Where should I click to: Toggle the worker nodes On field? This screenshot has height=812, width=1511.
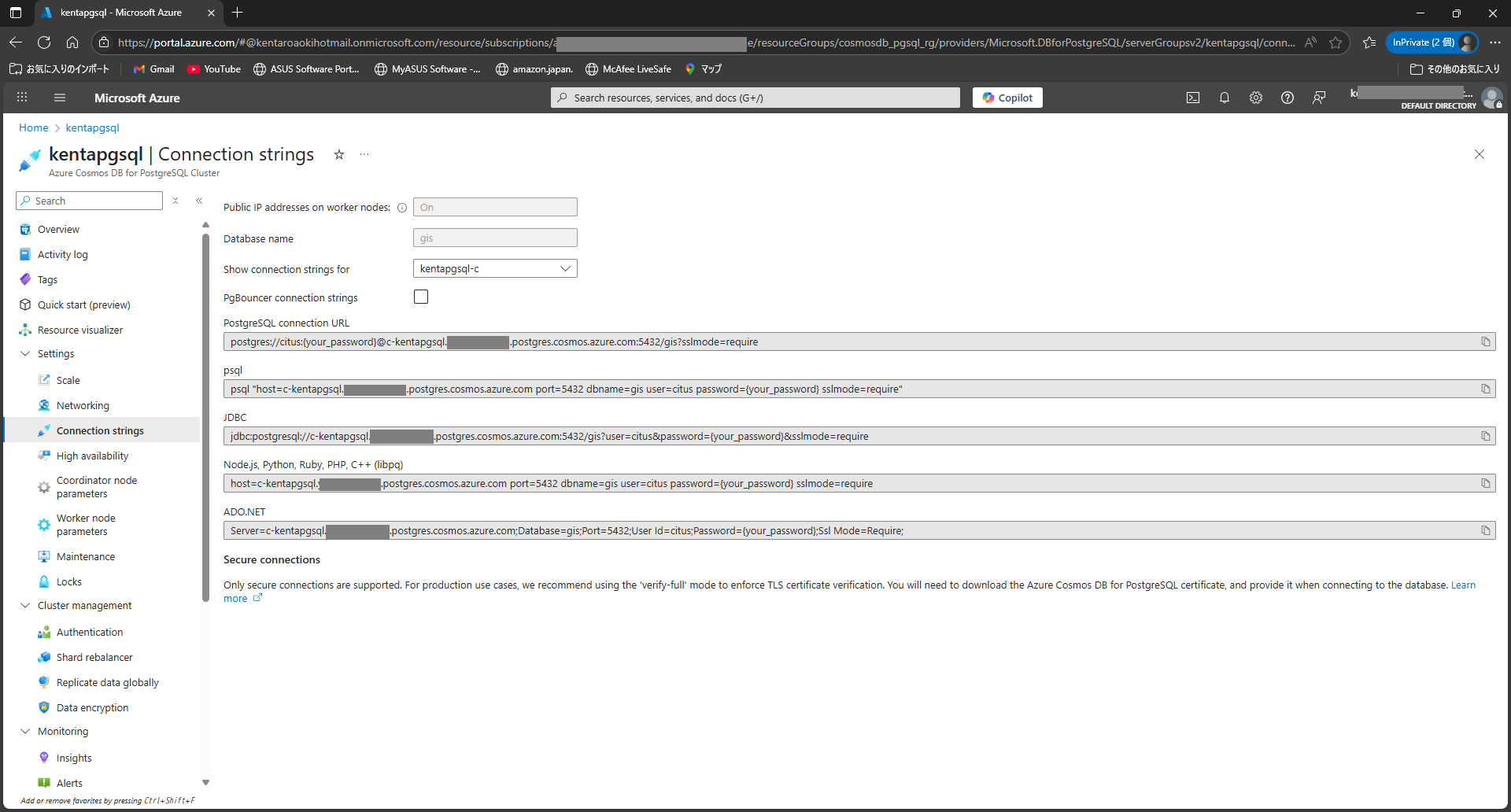pos(495,207)
